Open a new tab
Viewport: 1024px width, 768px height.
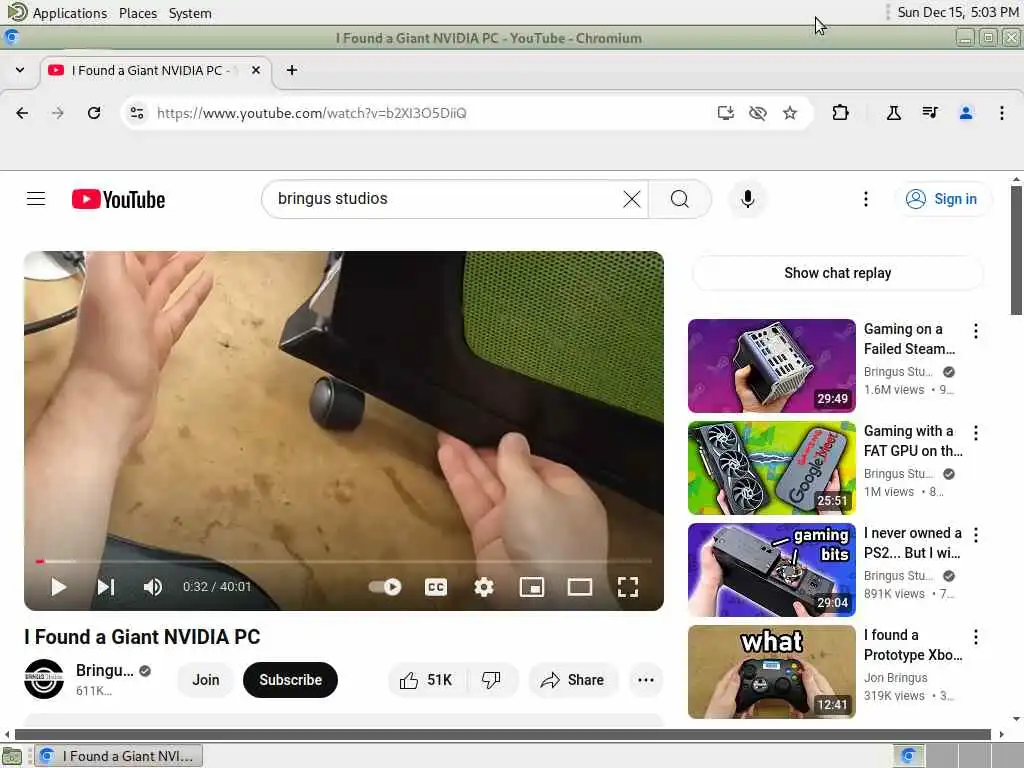(x=292, y=70)
